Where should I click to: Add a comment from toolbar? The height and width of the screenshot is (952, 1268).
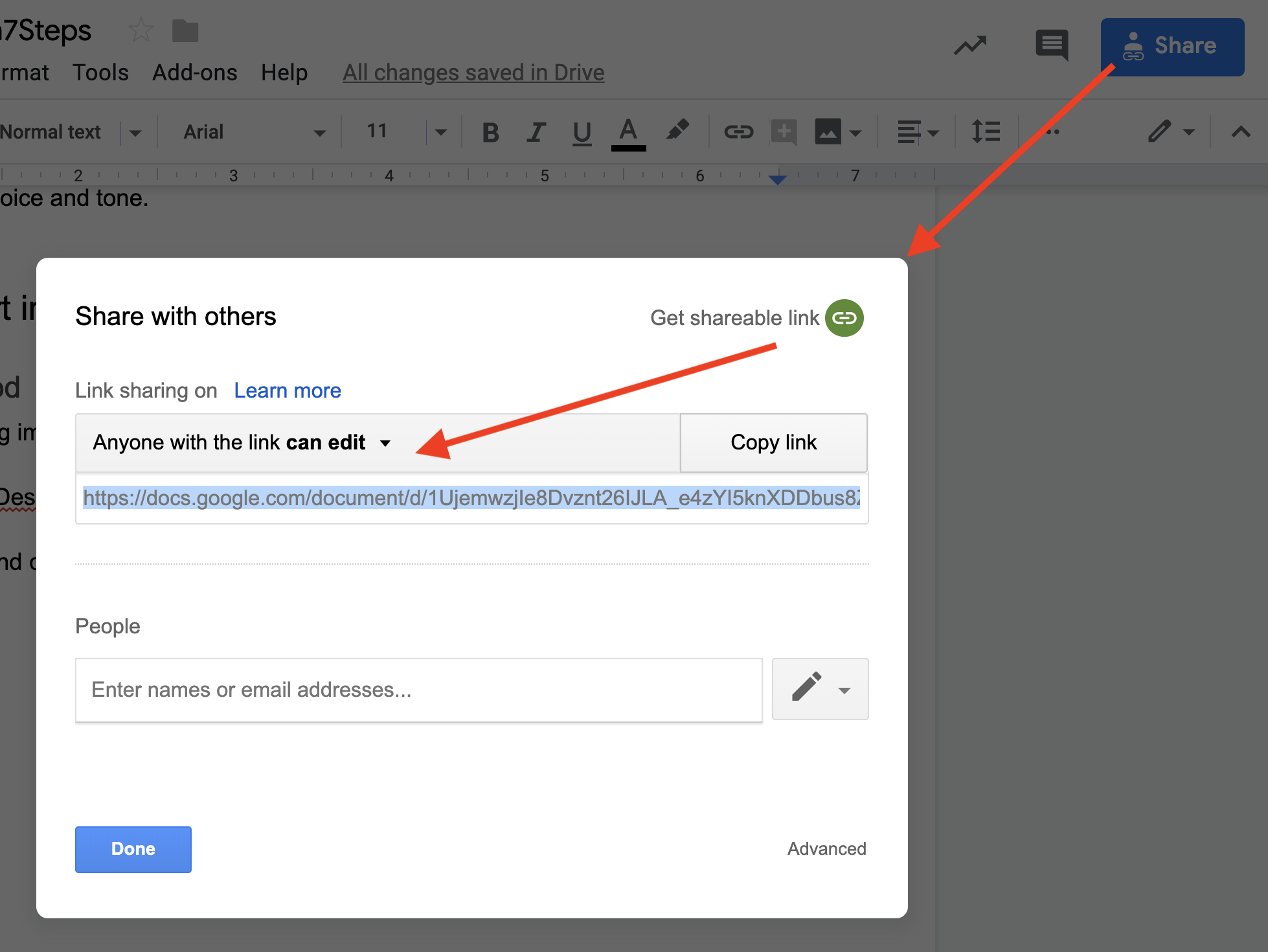[784, 132]
